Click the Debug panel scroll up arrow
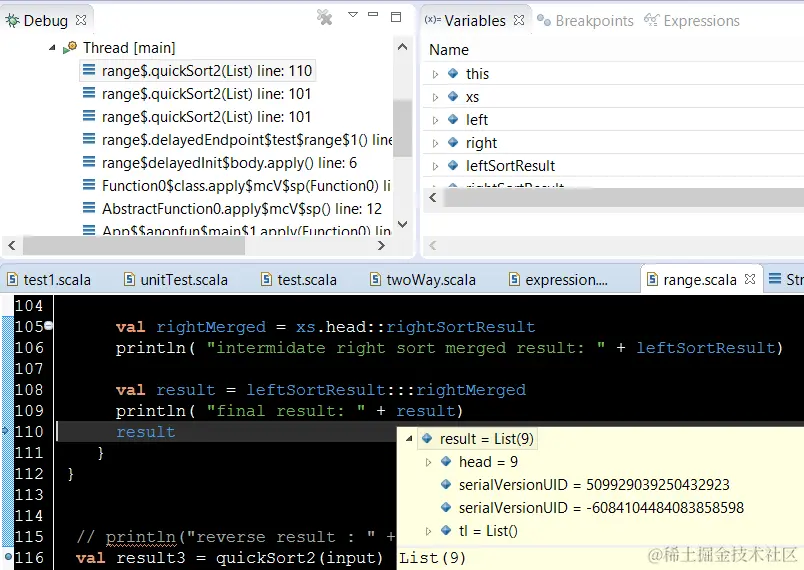 tap(403, 47)
